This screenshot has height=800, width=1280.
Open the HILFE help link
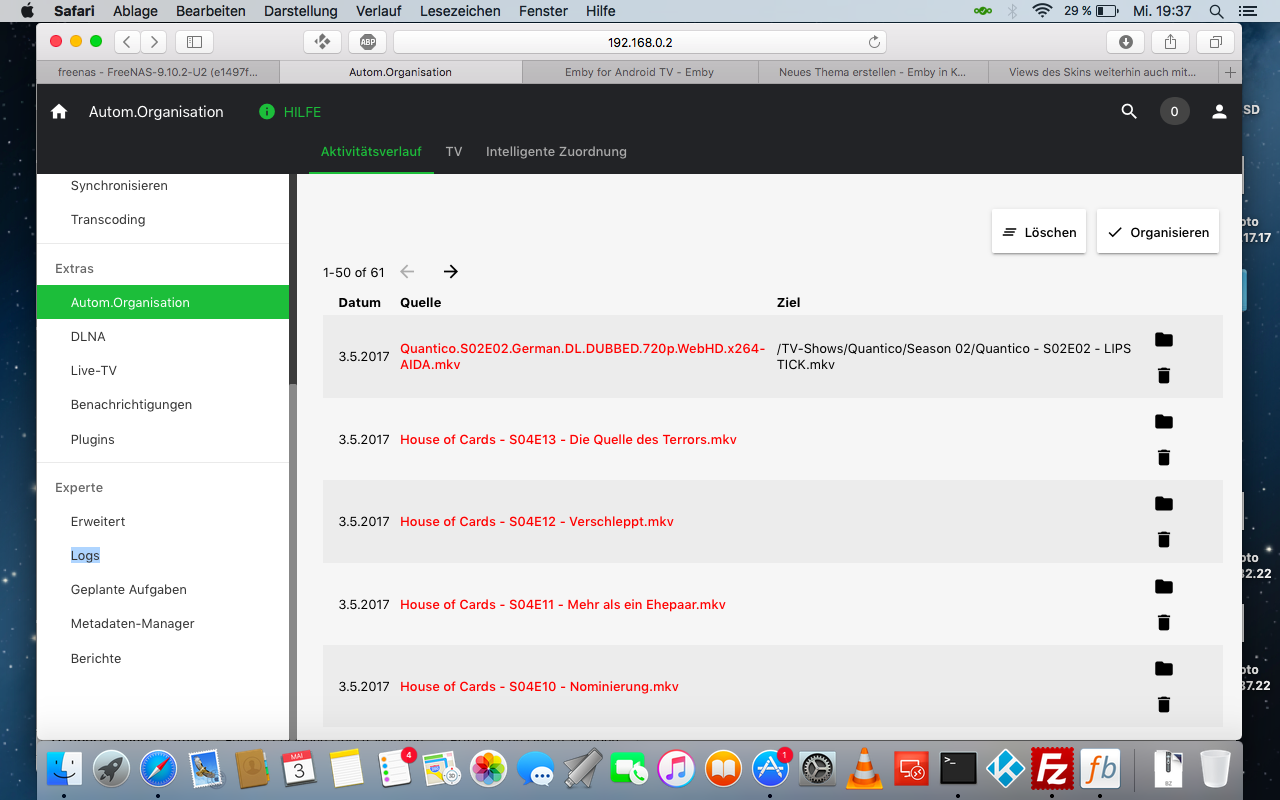[x=291, y=112]
